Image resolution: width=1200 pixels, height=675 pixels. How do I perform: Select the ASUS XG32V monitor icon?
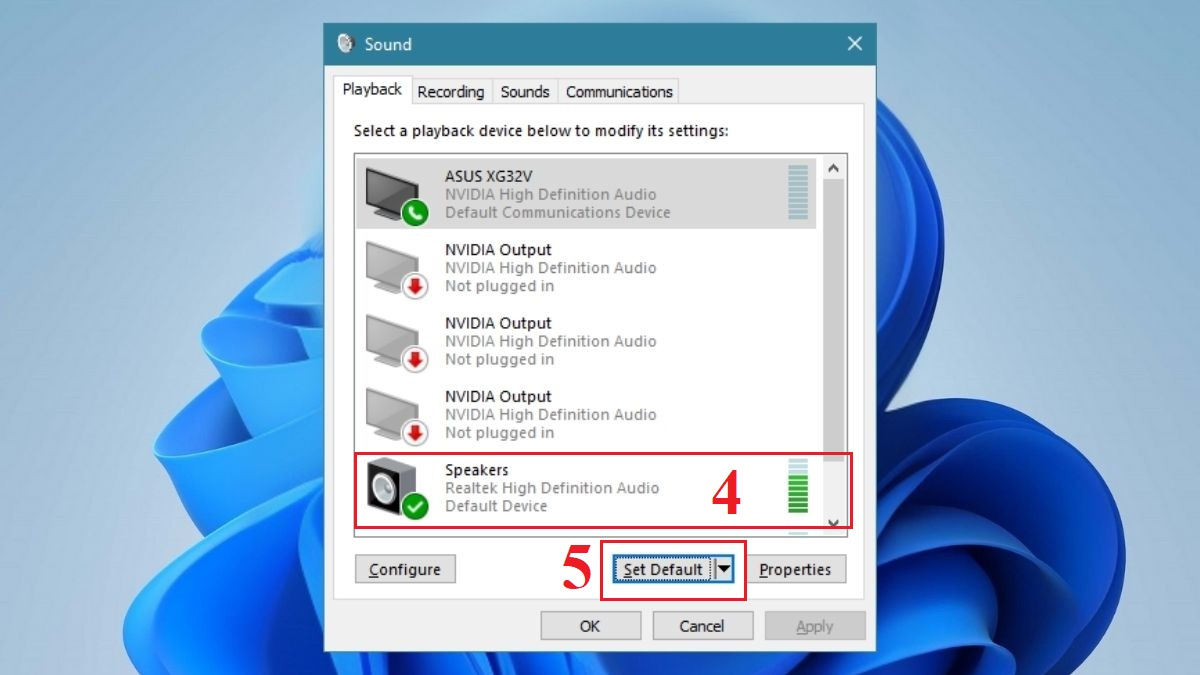coord(397,194)
